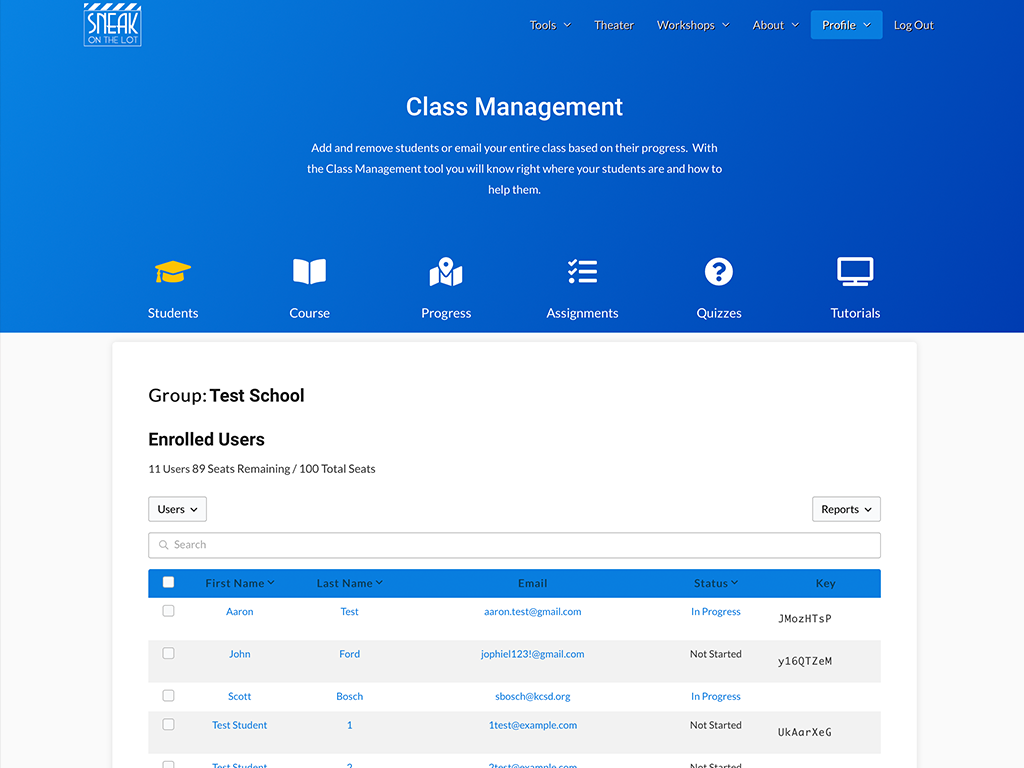Select key y16QTZeM
Image resolution: width=1024 pixels, height=768 pixels.
pyautogui.click(x=805, y=661)
